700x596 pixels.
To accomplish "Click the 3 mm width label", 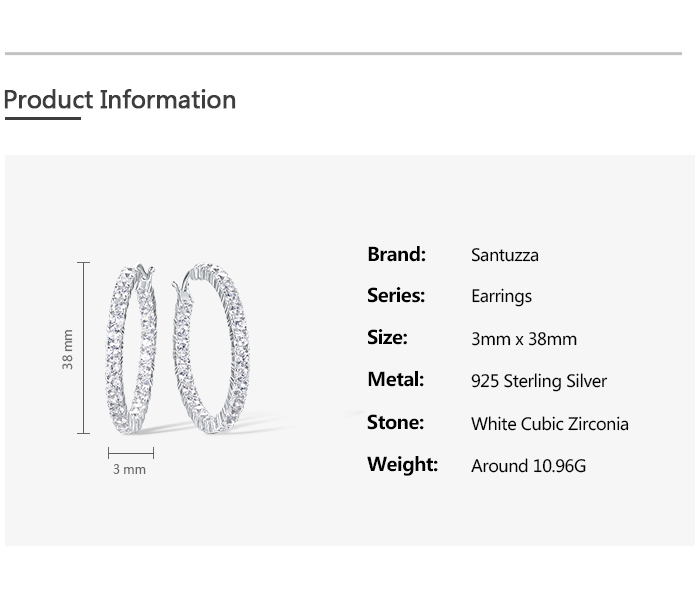I will point(129,469).
